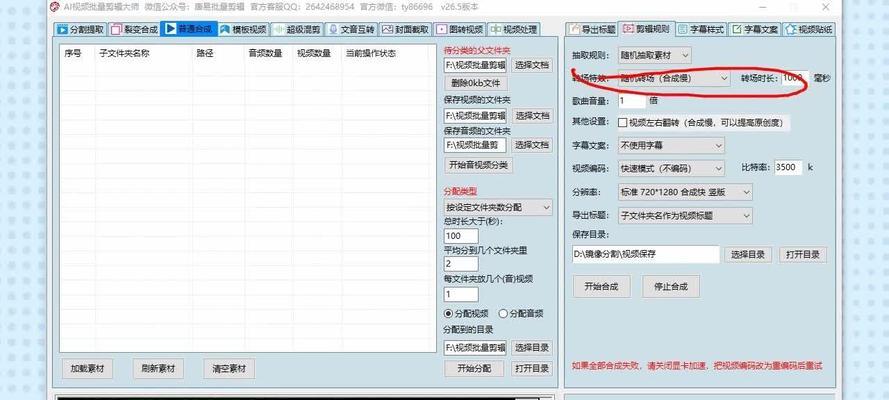Viewport: 889px width, 400px height.
Task: Click 打开目录 next to 保存目录 path
Action: (803, 255)
